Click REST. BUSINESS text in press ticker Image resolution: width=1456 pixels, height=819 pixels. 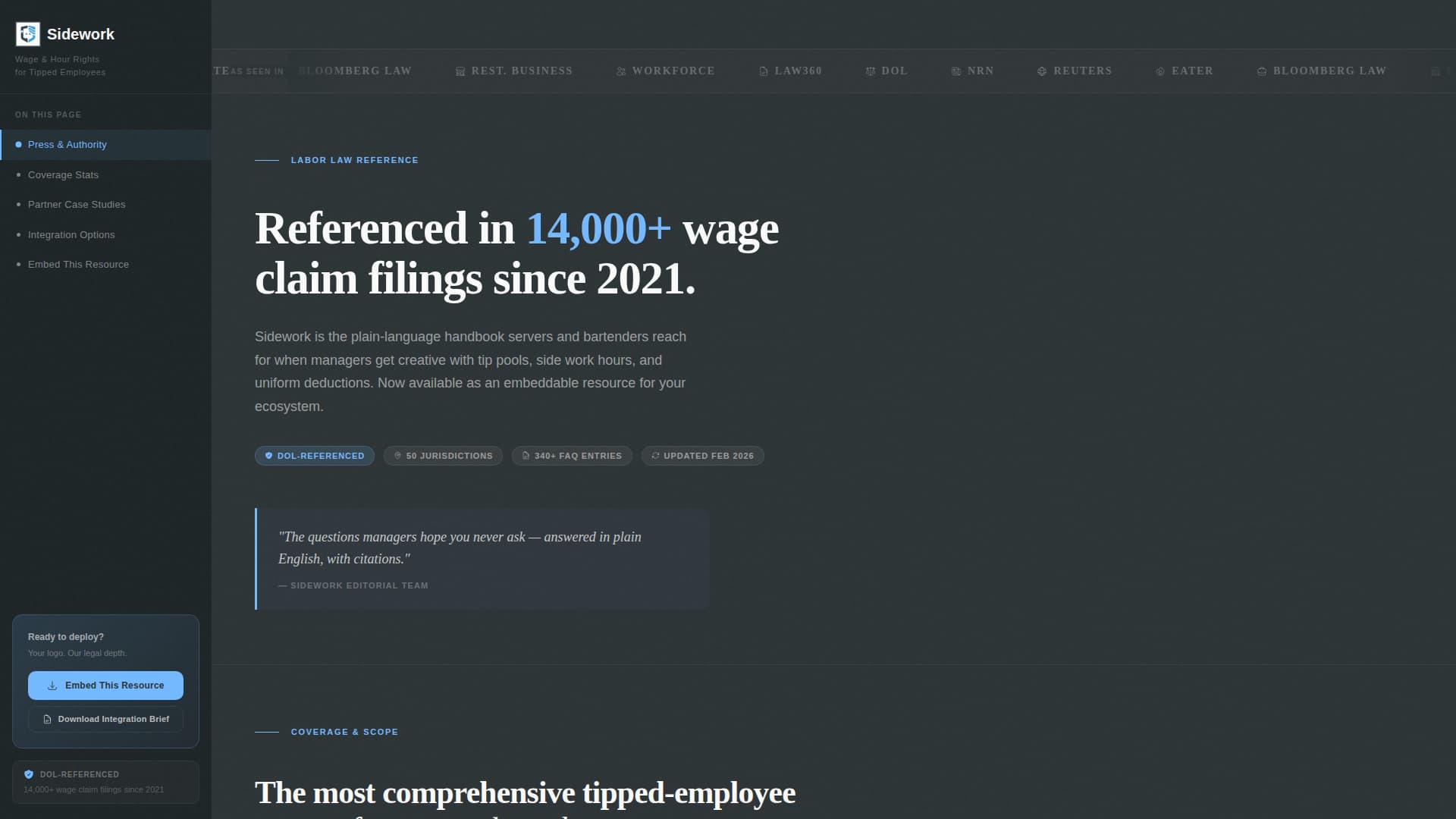tap(522, 71)
